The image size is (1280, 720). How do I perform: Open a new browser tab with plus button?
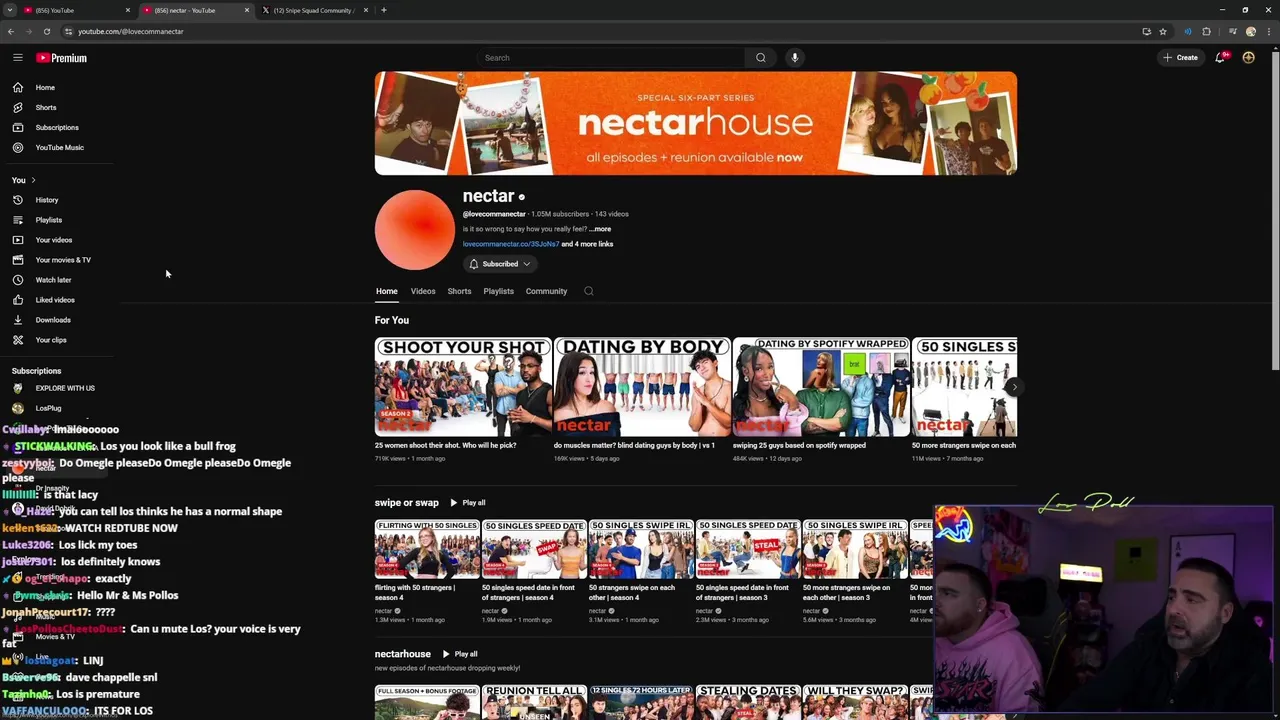click(384, 10)
